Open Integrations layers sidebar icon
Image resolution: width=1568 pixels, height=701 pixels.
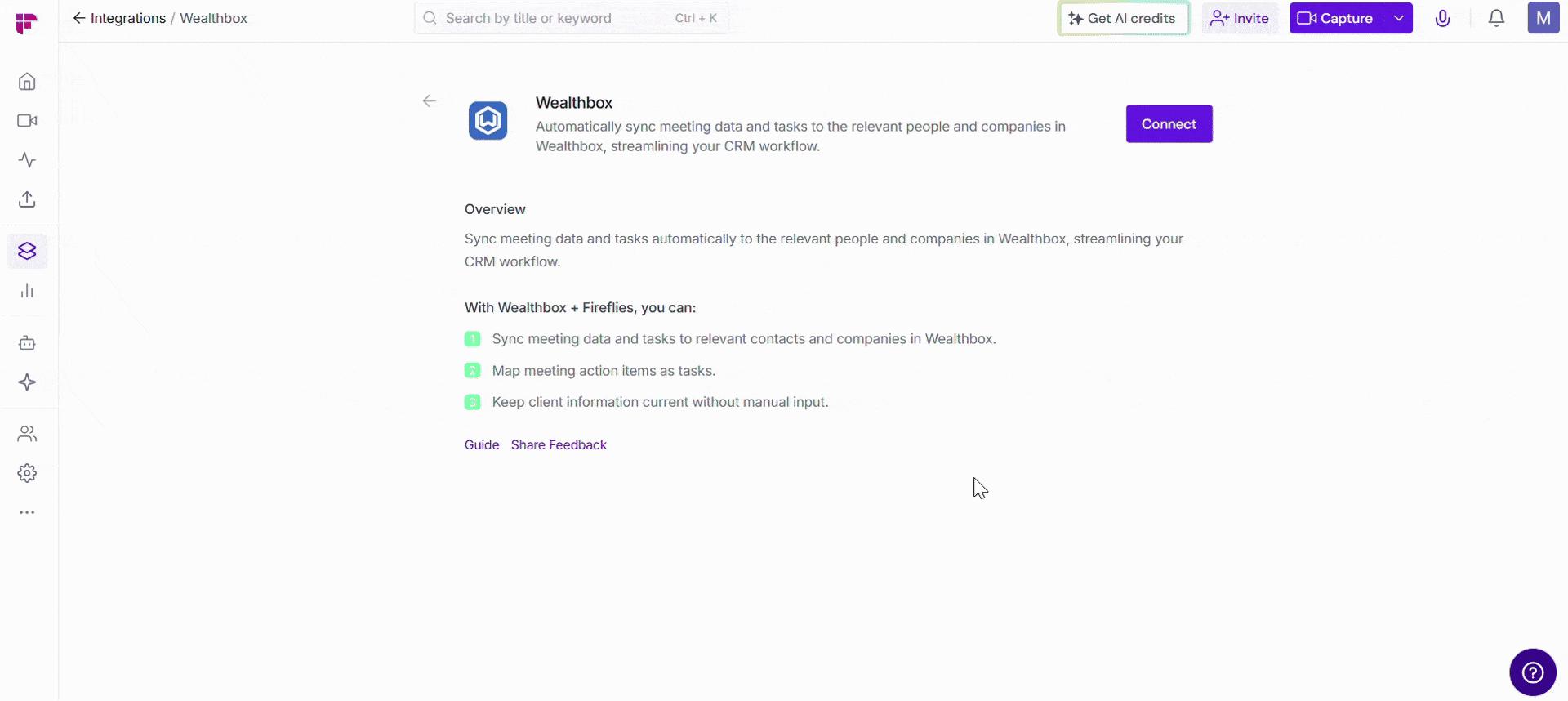(27, 251)
